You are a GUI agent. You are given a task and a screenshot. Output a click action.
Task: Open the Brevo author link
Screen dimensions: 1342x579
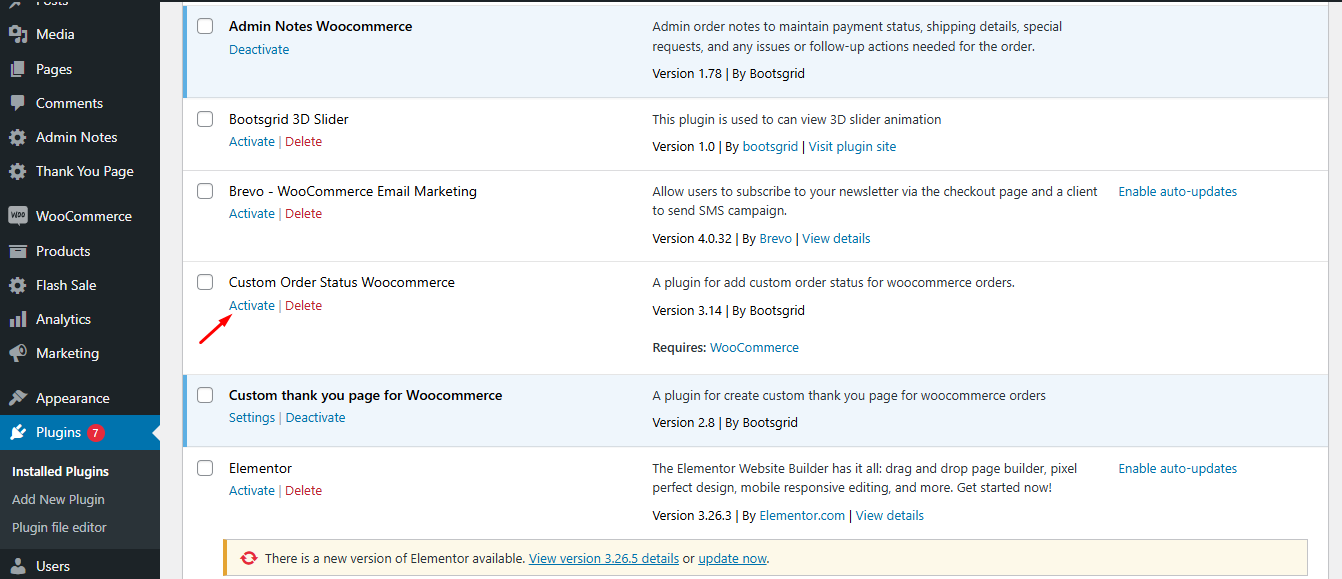coord(775,238)
